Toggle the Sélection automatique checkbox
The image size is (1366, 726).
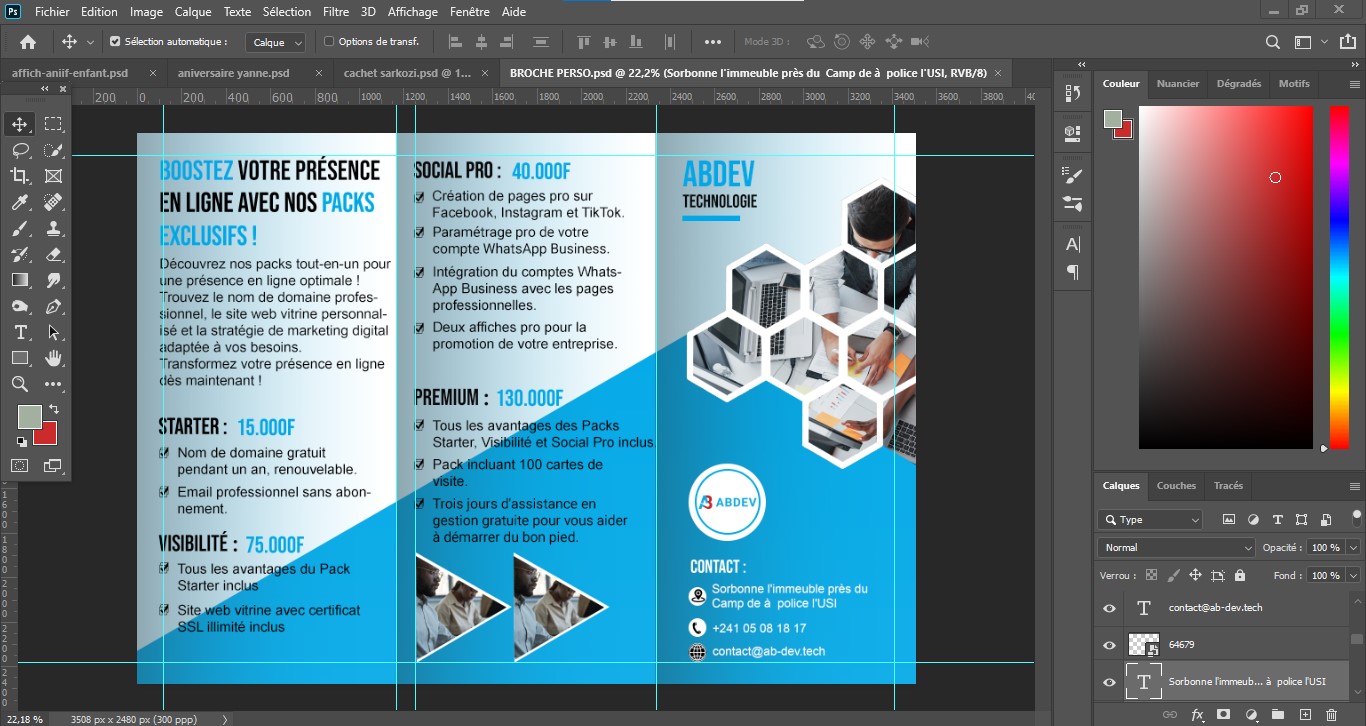(115, 42)
